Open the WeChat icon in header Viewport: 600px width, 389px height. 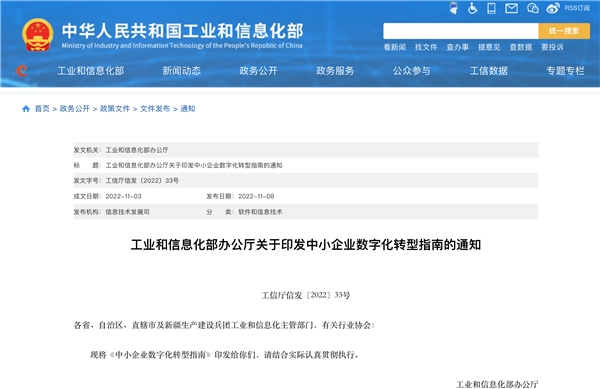[x=533, y=8]
